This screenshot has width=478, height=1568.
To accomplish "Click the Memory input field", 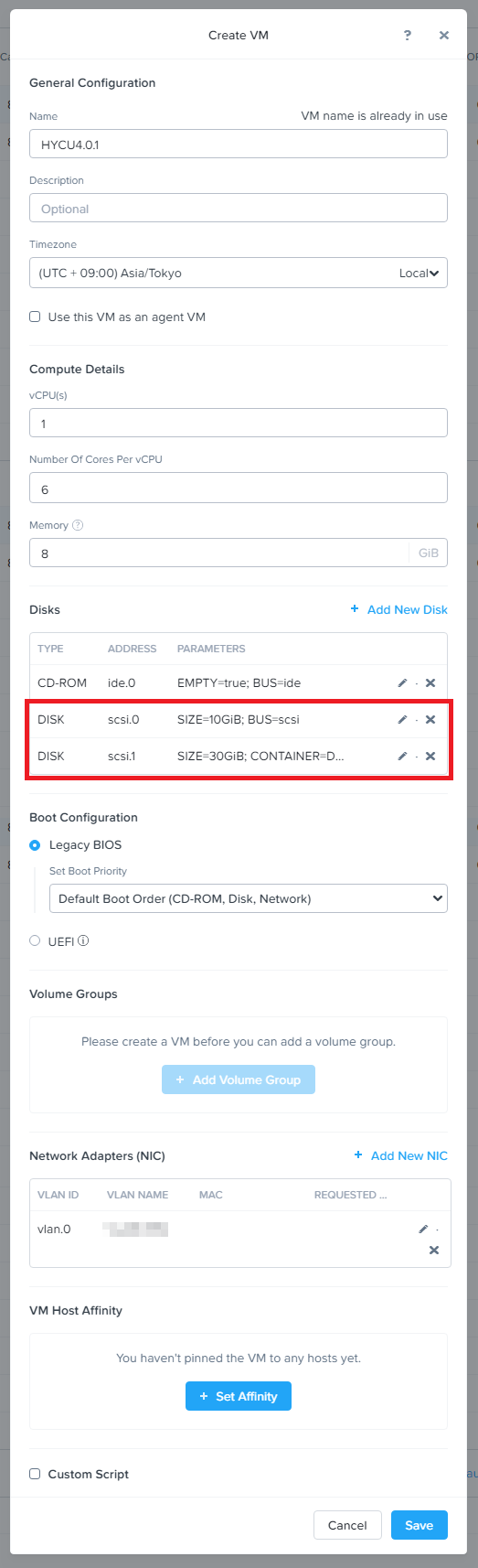I will pos(218,553).
